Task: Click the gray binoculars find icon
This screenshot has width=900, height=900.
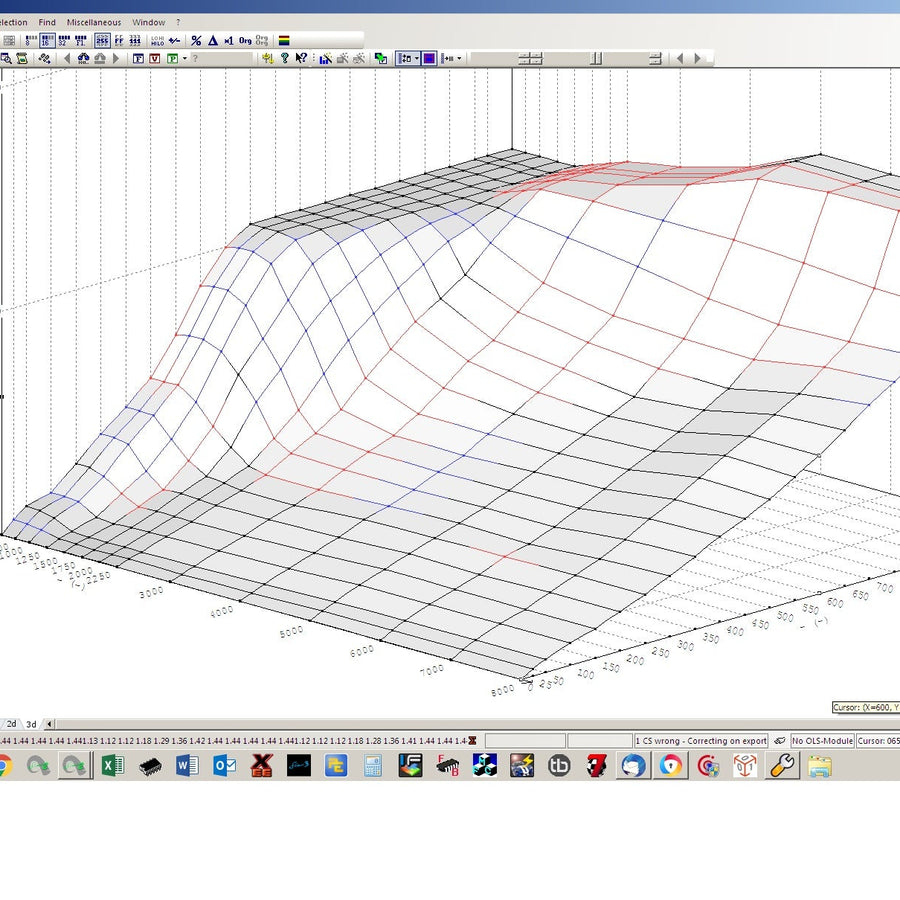Action: [100, 58]
